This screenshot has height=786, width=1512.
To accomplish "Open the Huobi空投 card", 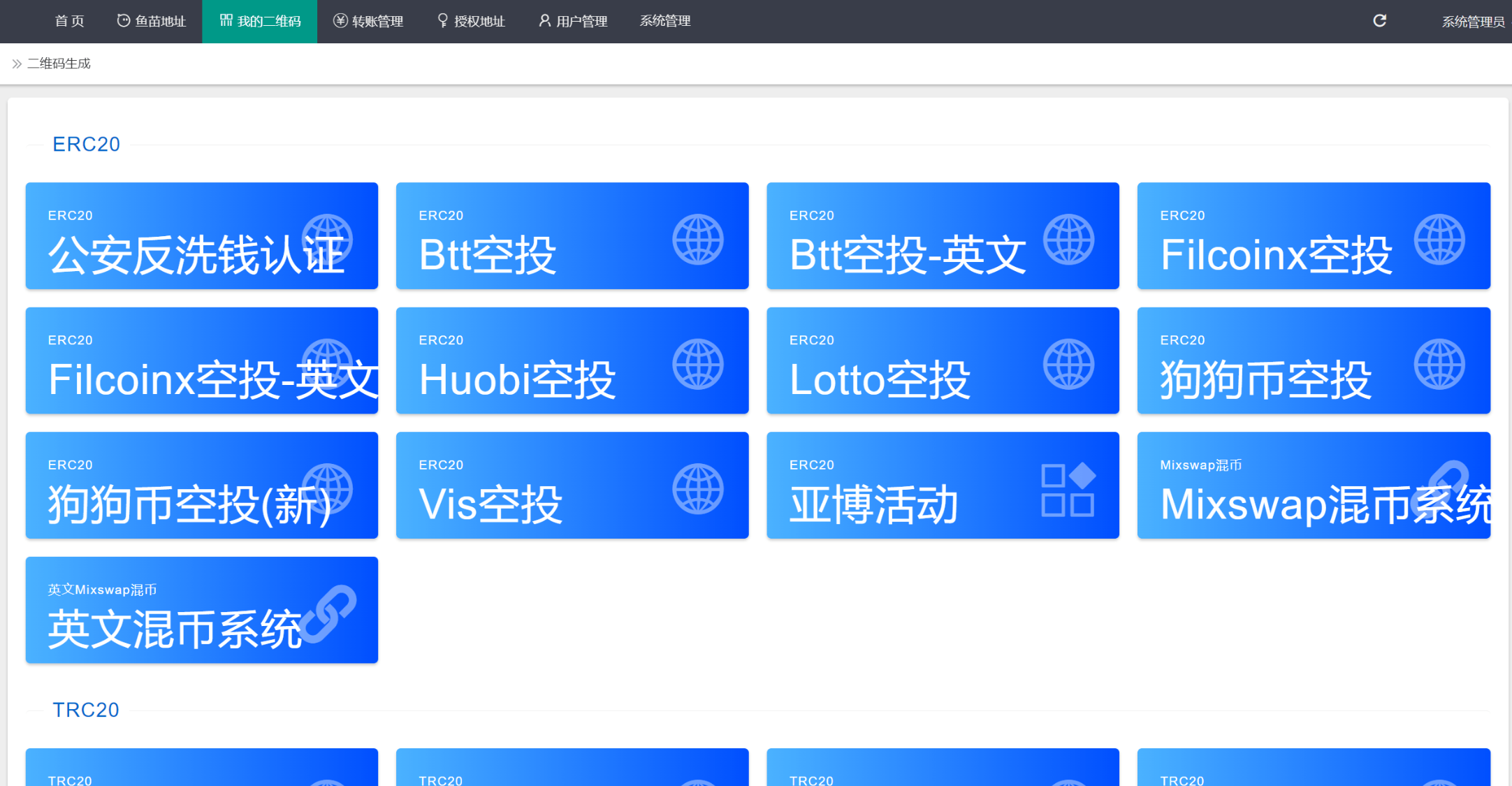I will pos(572,361).
